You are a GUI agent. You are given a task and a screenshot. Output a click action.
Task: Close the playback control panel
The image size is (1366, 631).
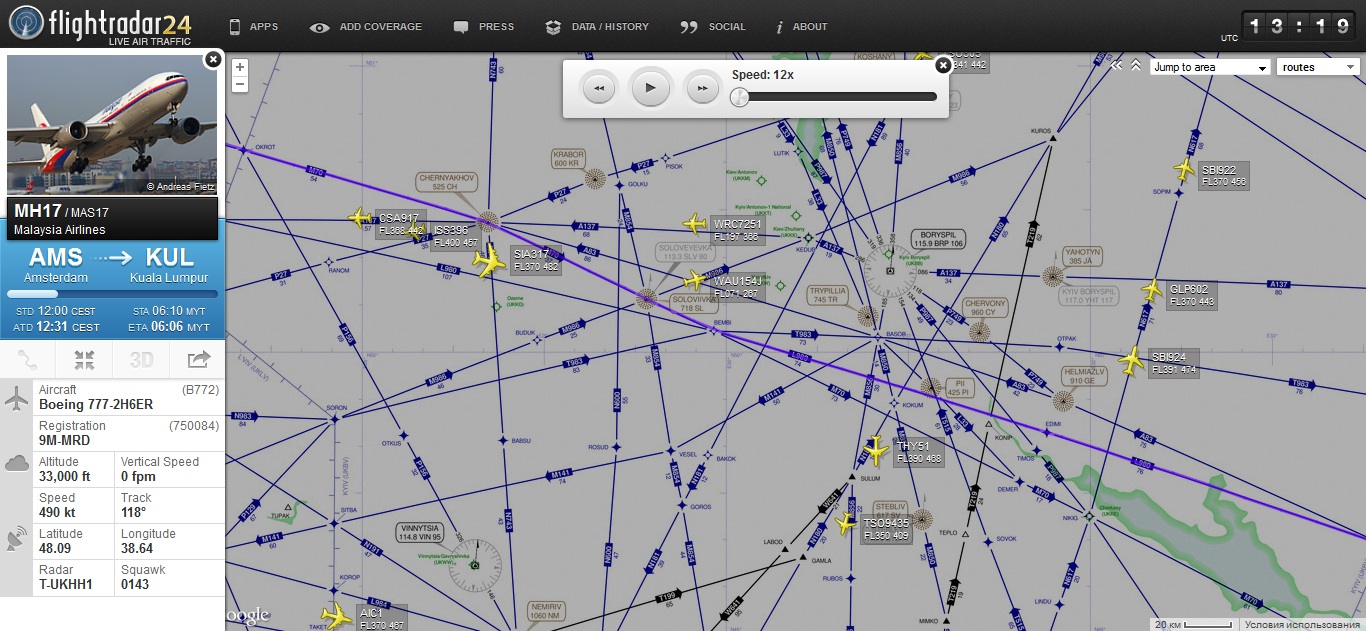tap(942, 65)
